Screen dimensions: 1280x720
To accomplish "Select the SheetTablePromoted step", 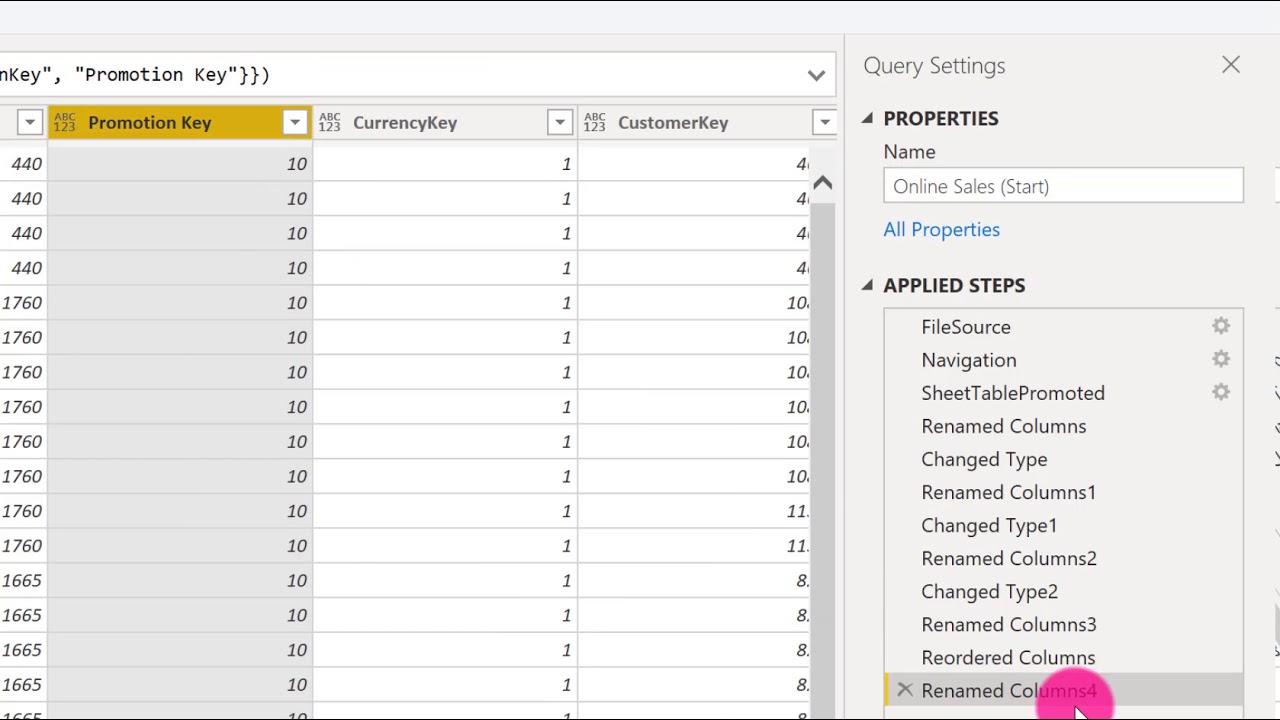I will pos(1013,393).
